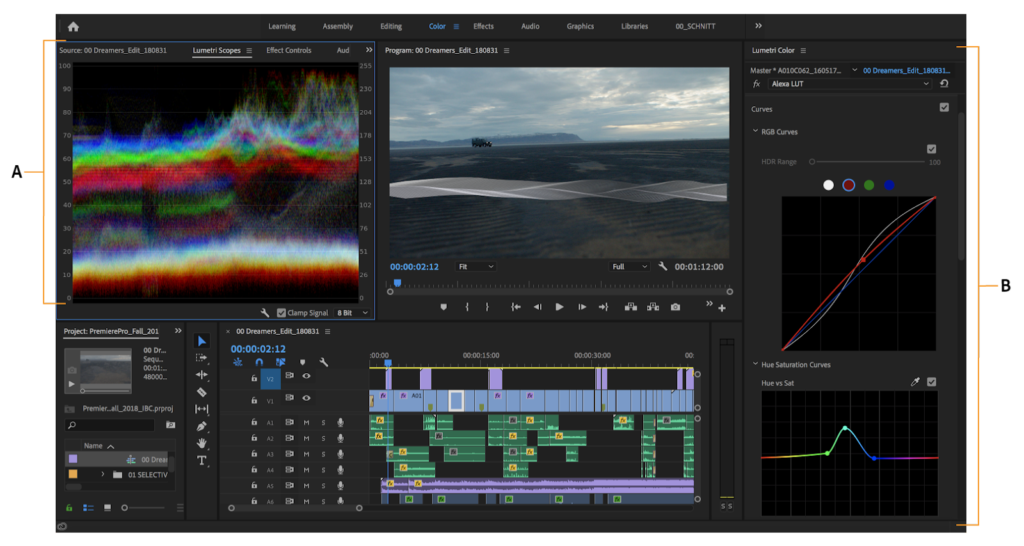This screenshot has height=546, width=1024.
Task: Open the Alexa LUT effect dropdown
Action: (x=850, y=84)
